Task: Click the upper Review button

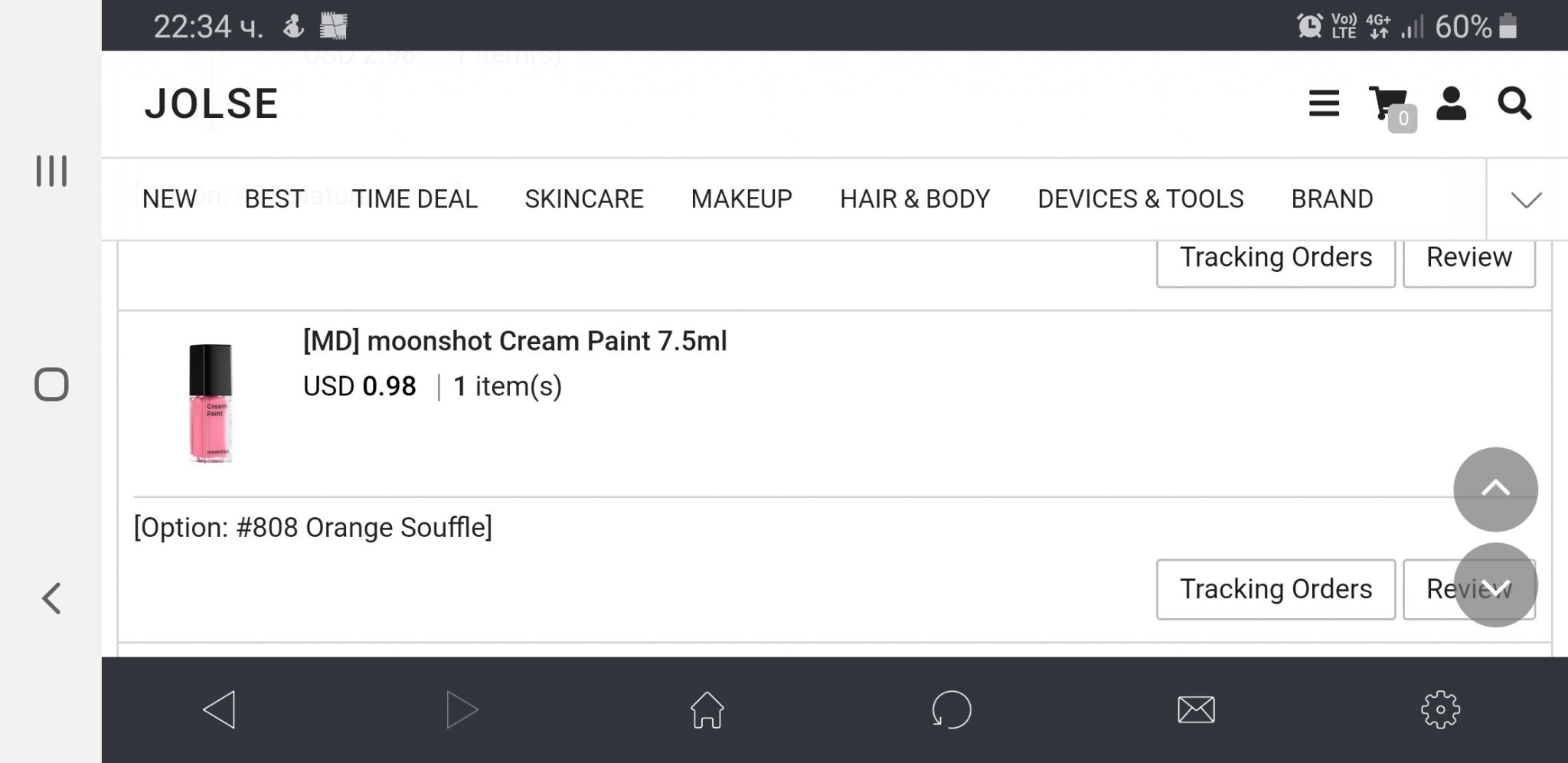Action: pos(1468,258)
